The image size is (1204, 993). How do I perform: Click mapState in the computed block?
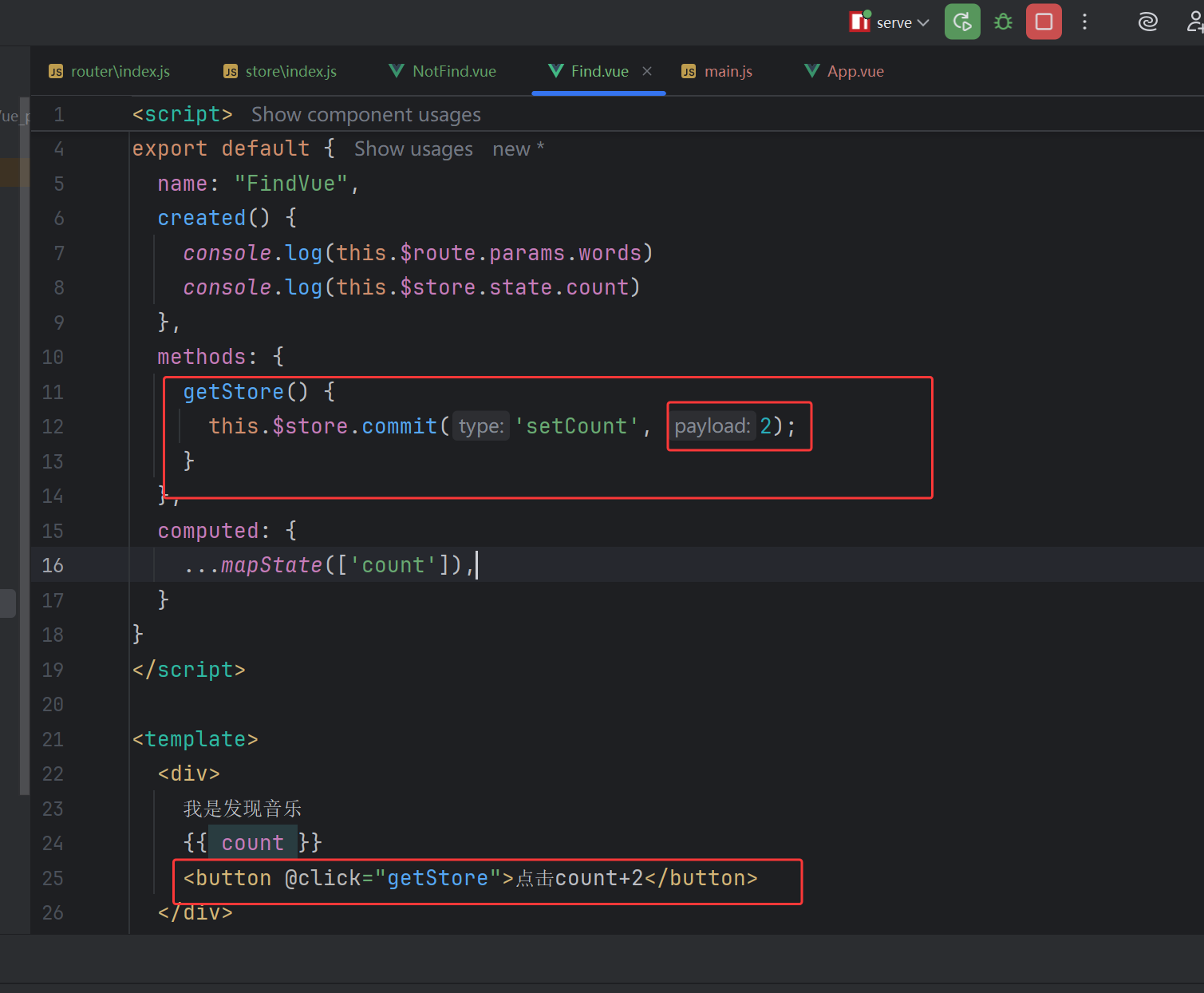(271, 565)
